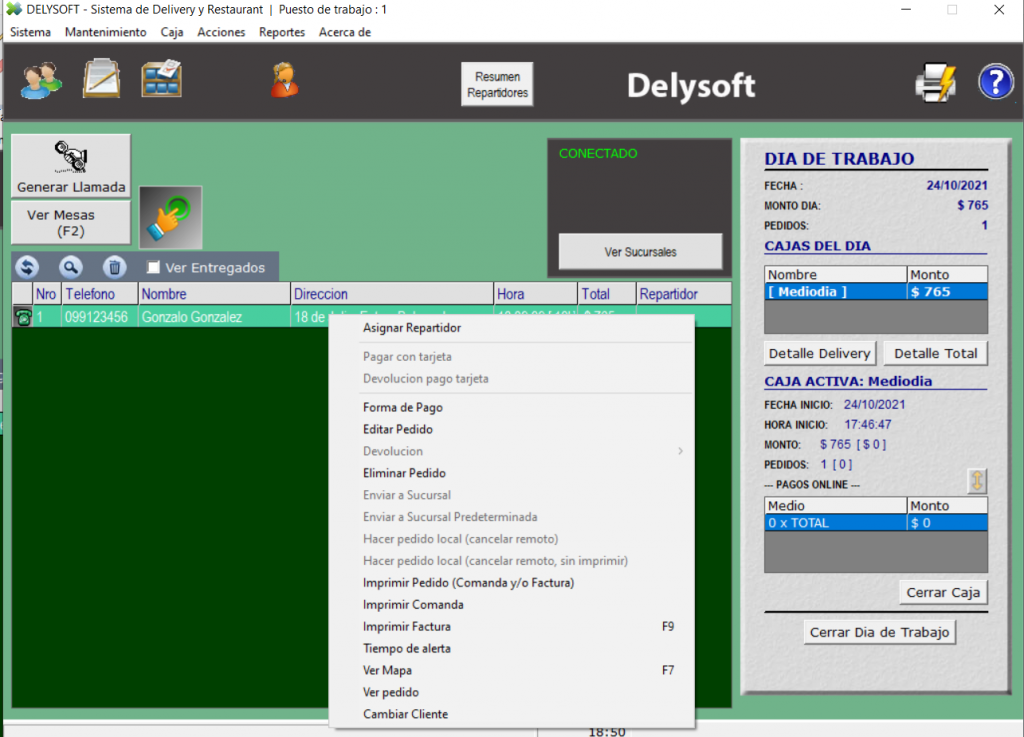Screen dimensions: 1024x737
Task: Click the pointing hand touch icon
Action: [170, 217]
